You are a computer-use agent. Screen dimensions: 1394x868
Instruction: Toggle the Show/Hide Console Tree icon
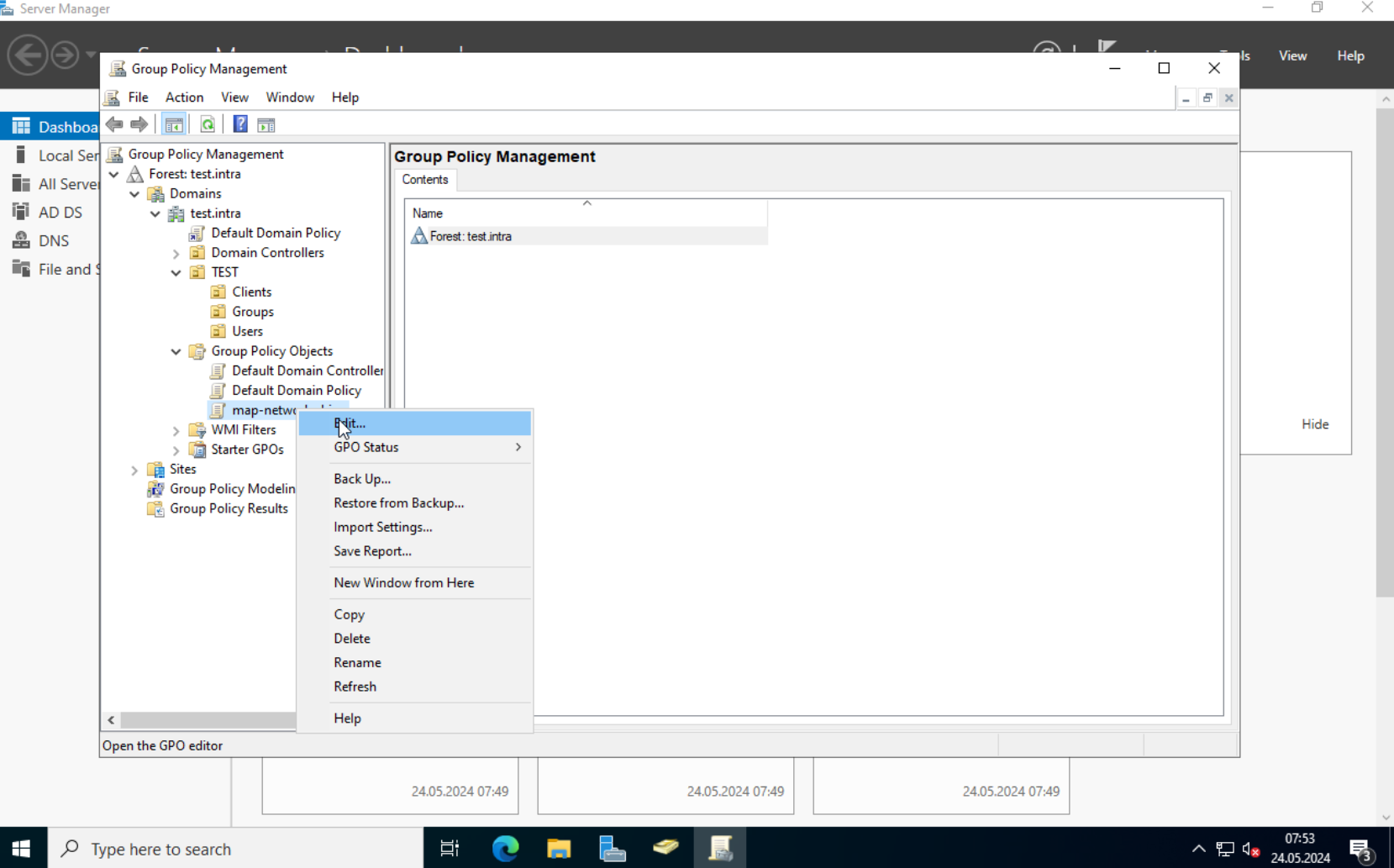(174, 124)
